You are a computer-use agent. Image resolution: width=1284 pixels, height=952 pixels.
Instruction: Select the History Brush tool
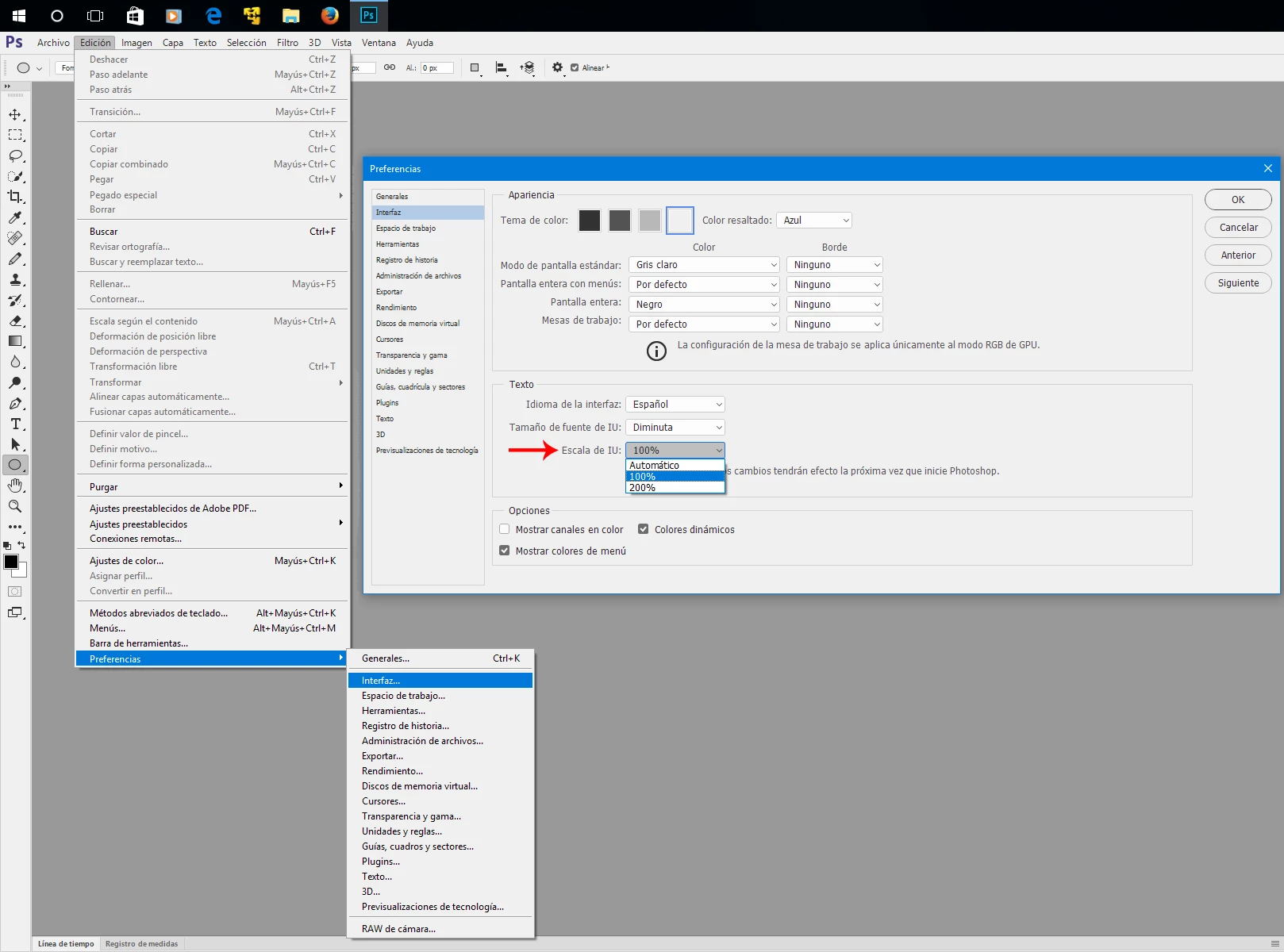pyautogui.click(x=15, y=300)
